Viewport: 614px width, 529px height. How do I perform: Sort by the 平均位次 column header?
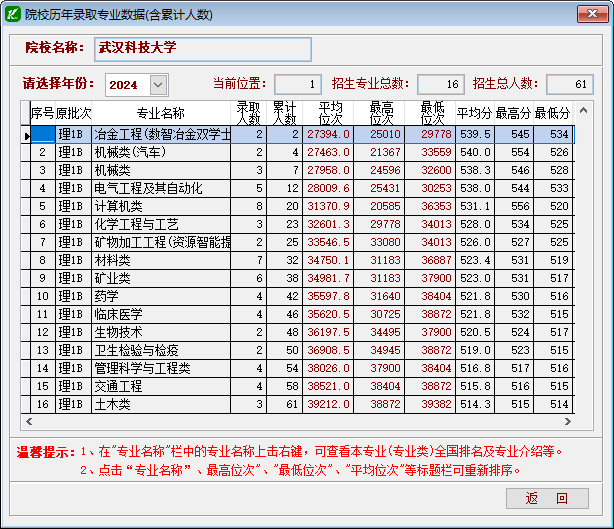coord(328,114)
